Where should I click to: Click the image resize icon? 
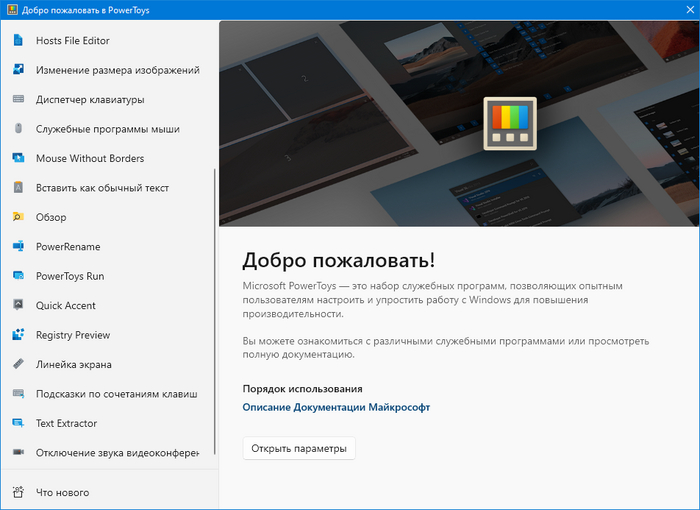pyautogui.click(x=18, y=70)
